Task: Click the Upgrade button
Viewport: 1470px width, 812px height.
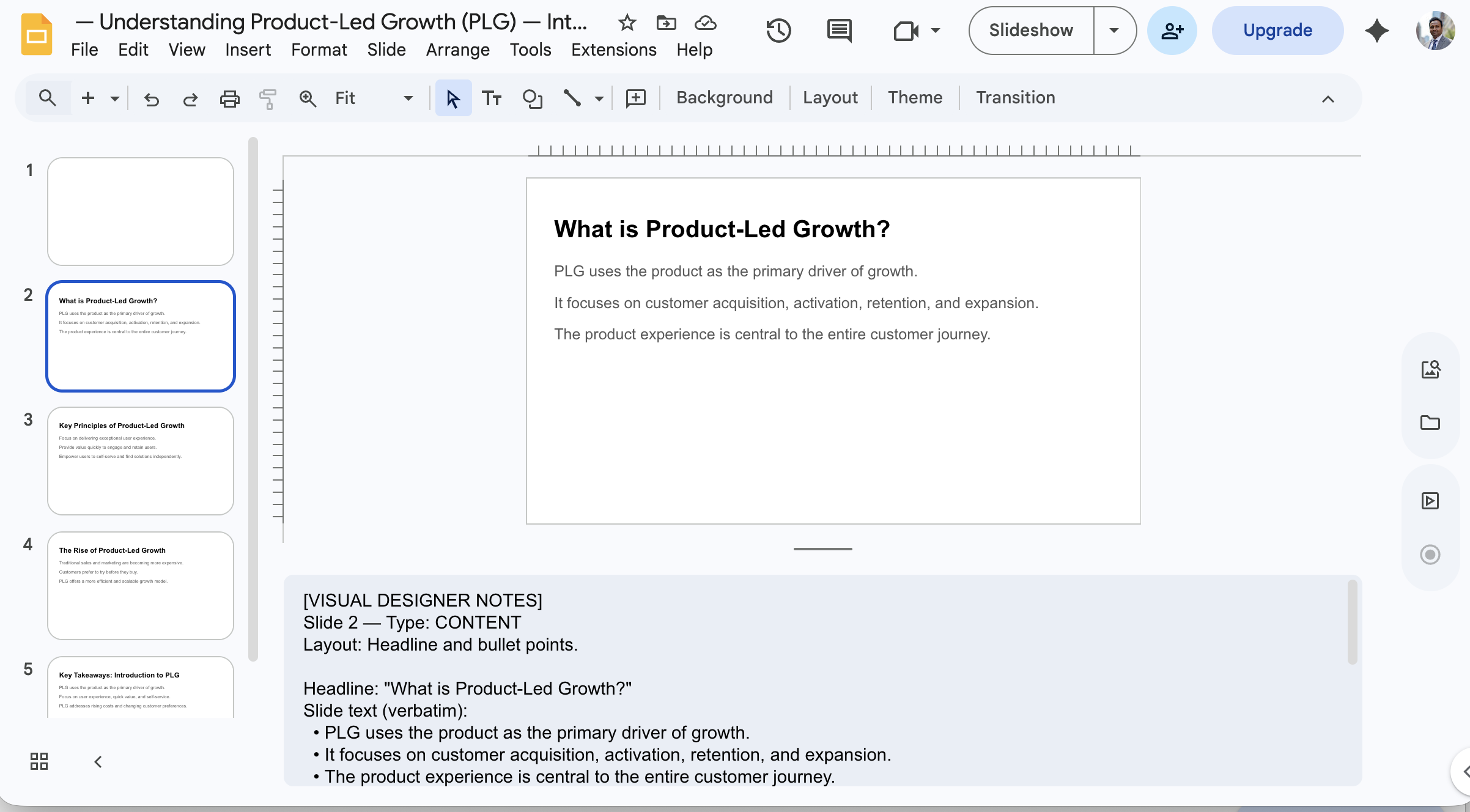Action: pos(1277,29)
